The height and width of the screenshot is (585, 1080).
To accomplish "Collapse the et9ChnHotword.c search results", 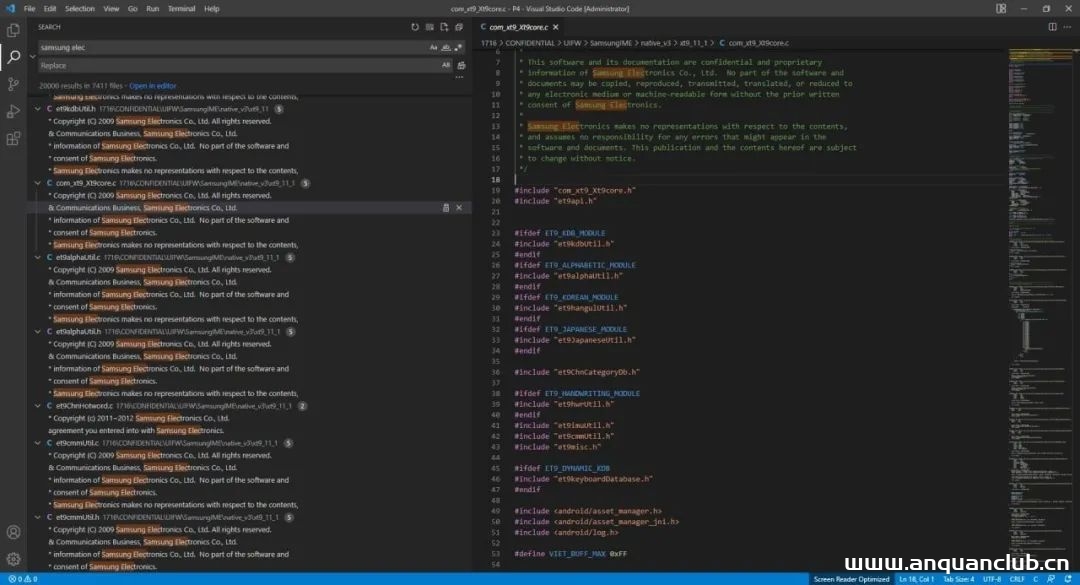I will tap(38, 406).
